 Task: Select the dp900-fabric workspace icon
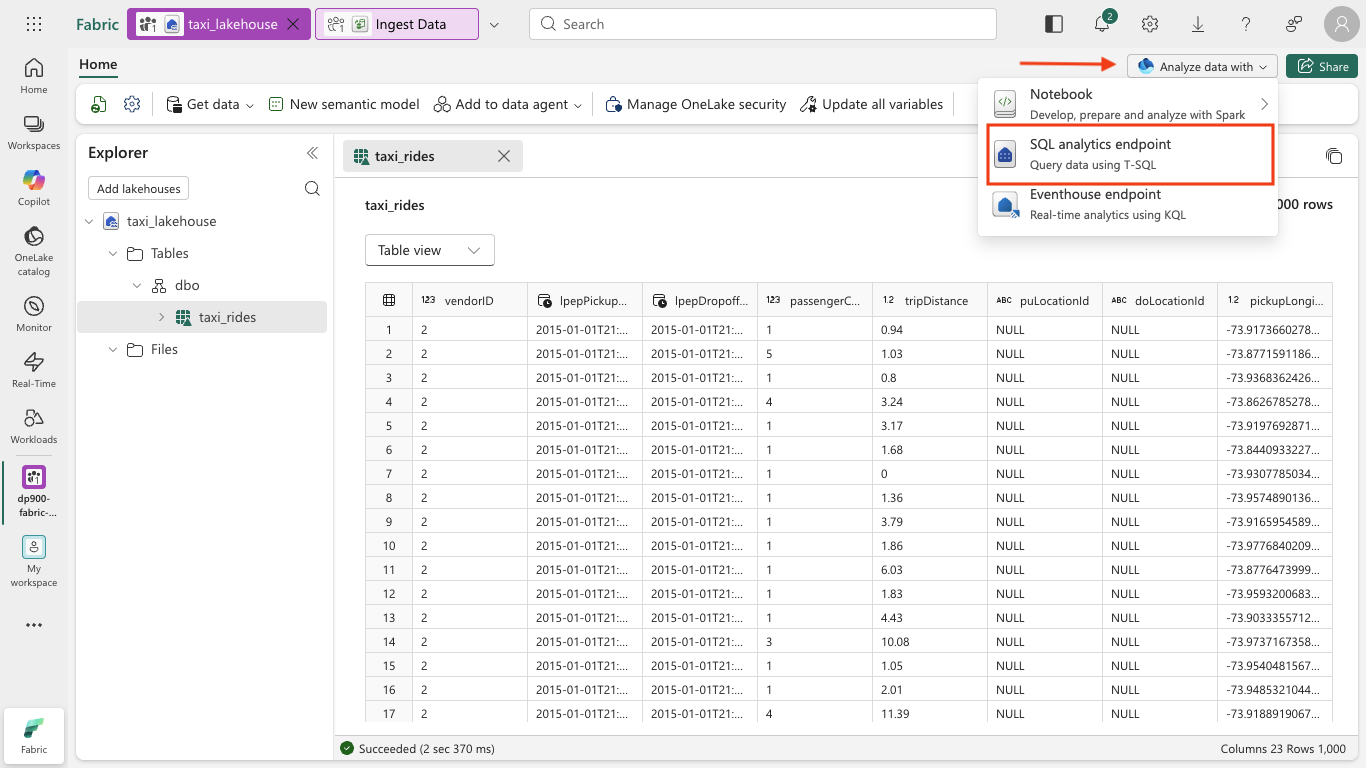[34, 491]
